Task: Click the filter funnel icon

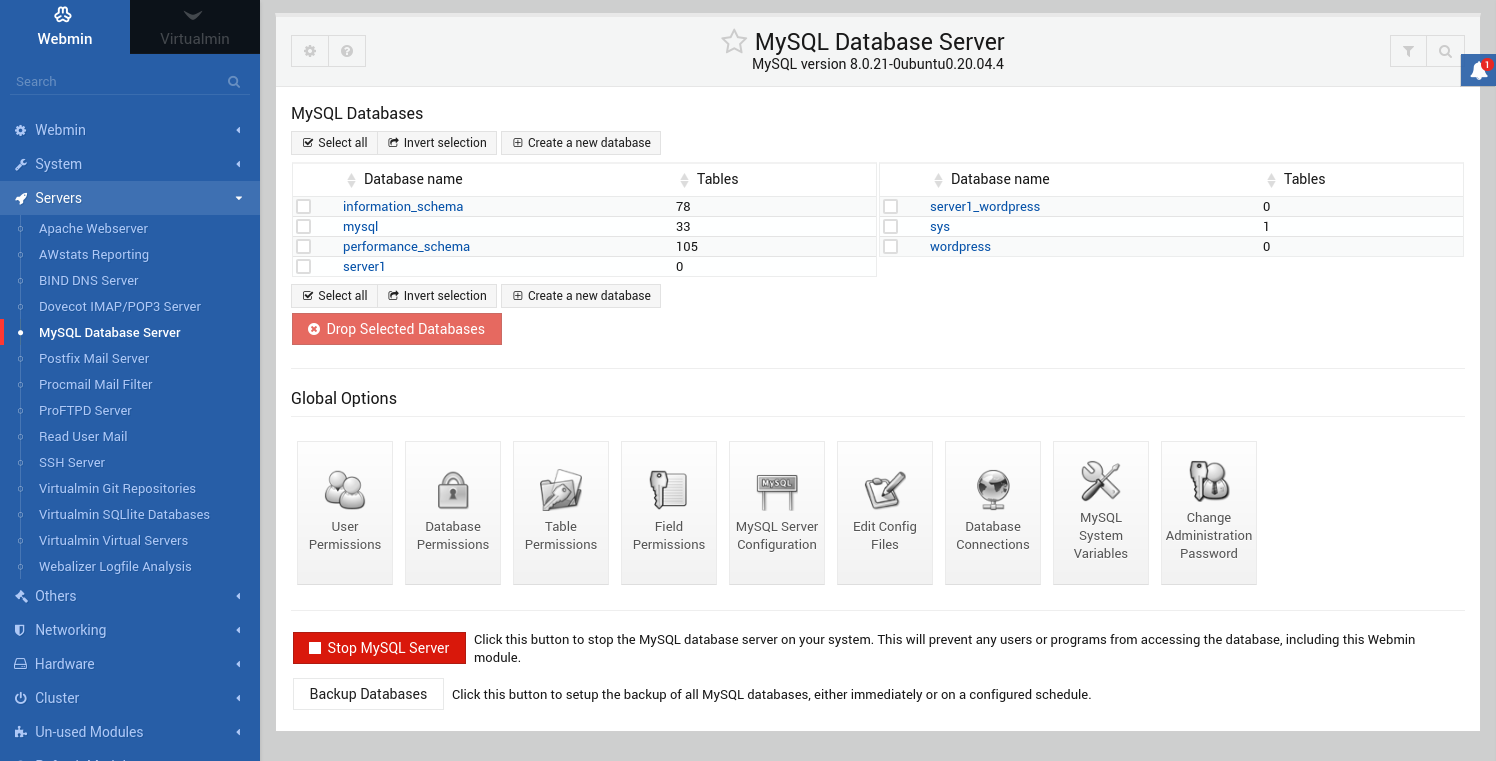Action: pos(1408,51)
